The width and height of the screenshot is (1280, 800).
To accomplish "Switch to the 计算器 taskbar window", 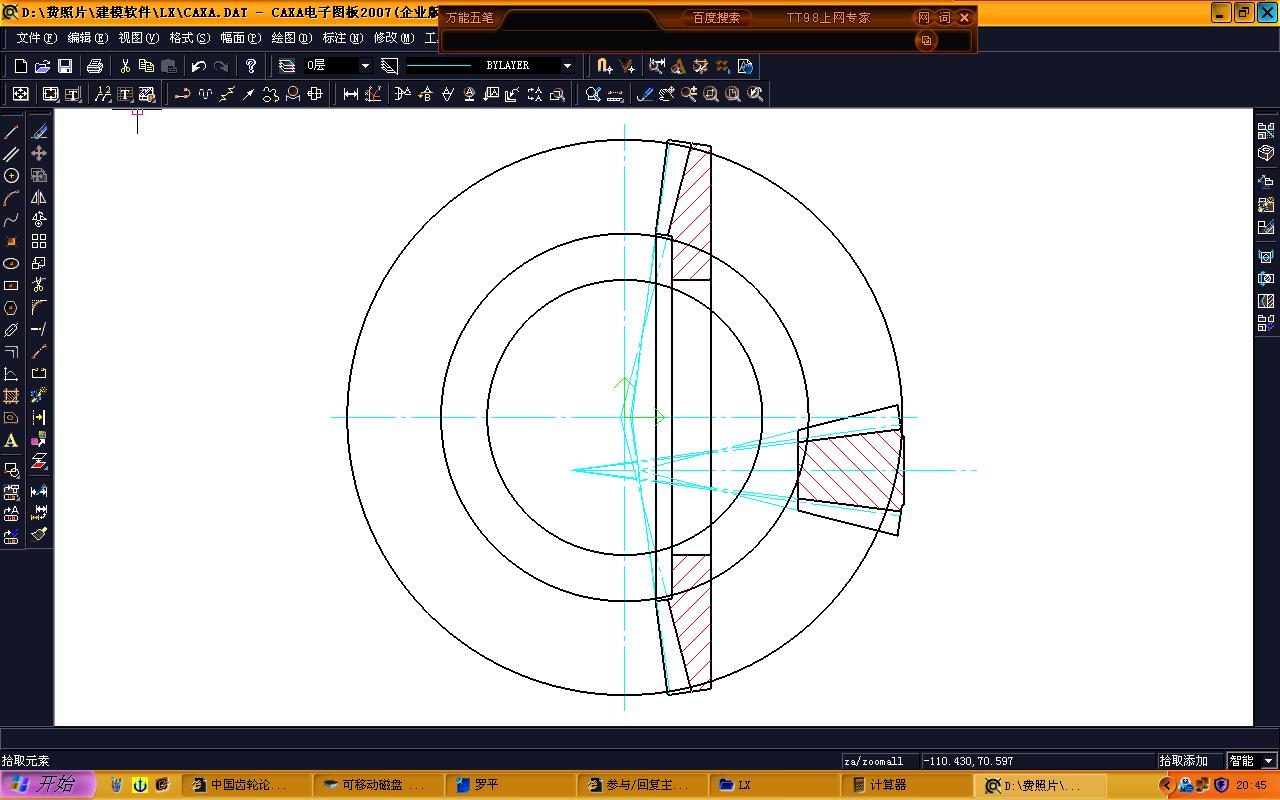I will [905, 785].
